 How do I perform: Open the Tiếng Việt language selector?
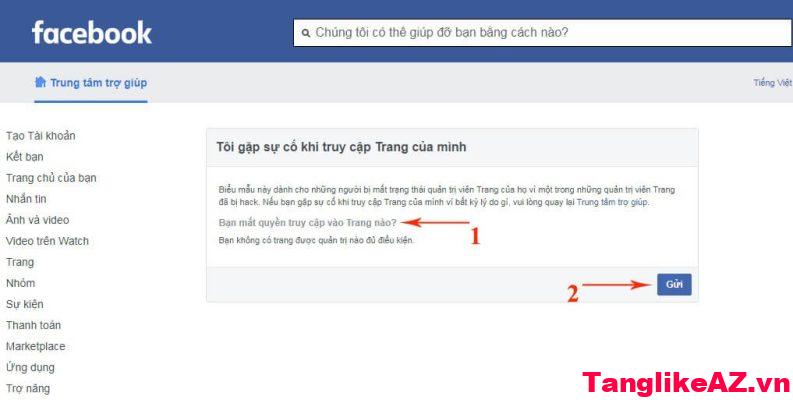pyautogui.click(x=772, y=82)
